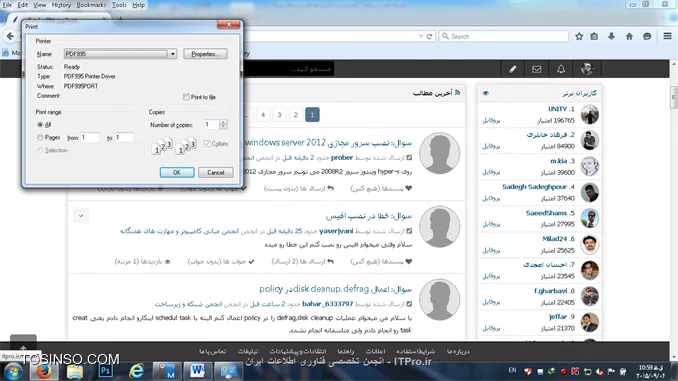Enable the Print to file checkbox

click(186, 97)
